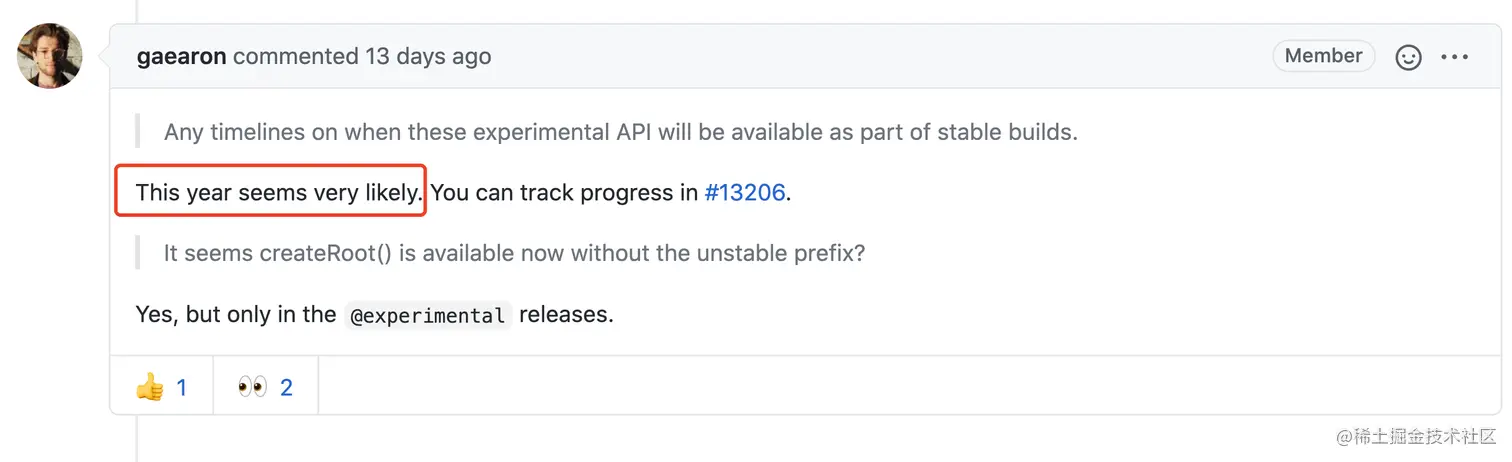
Task: Click the @experimental code snippet
Action: click(x=427, y=316)
